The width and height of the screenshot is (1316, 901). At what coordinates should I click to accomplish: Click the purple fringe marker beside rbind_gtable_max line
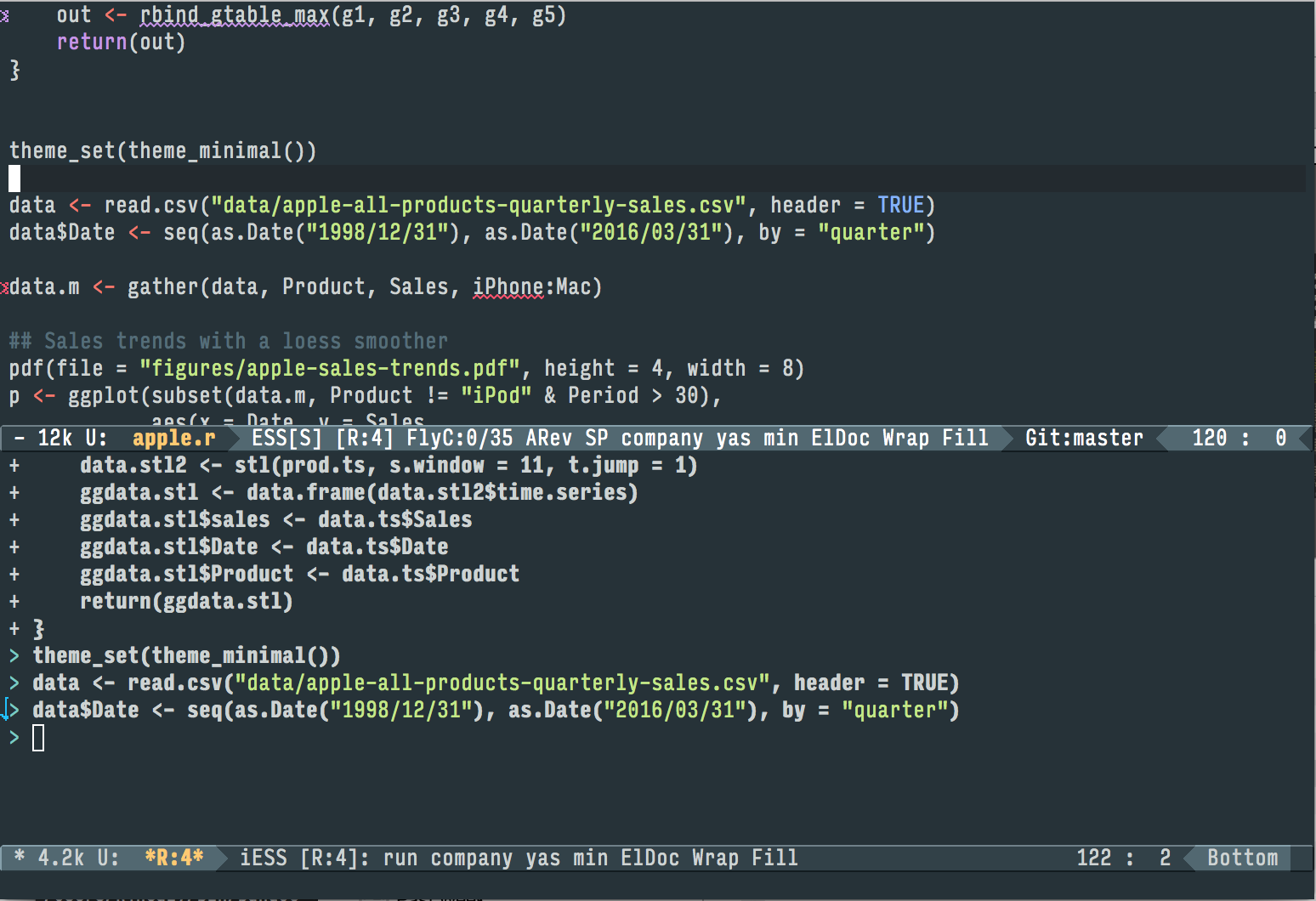[5, 16]
